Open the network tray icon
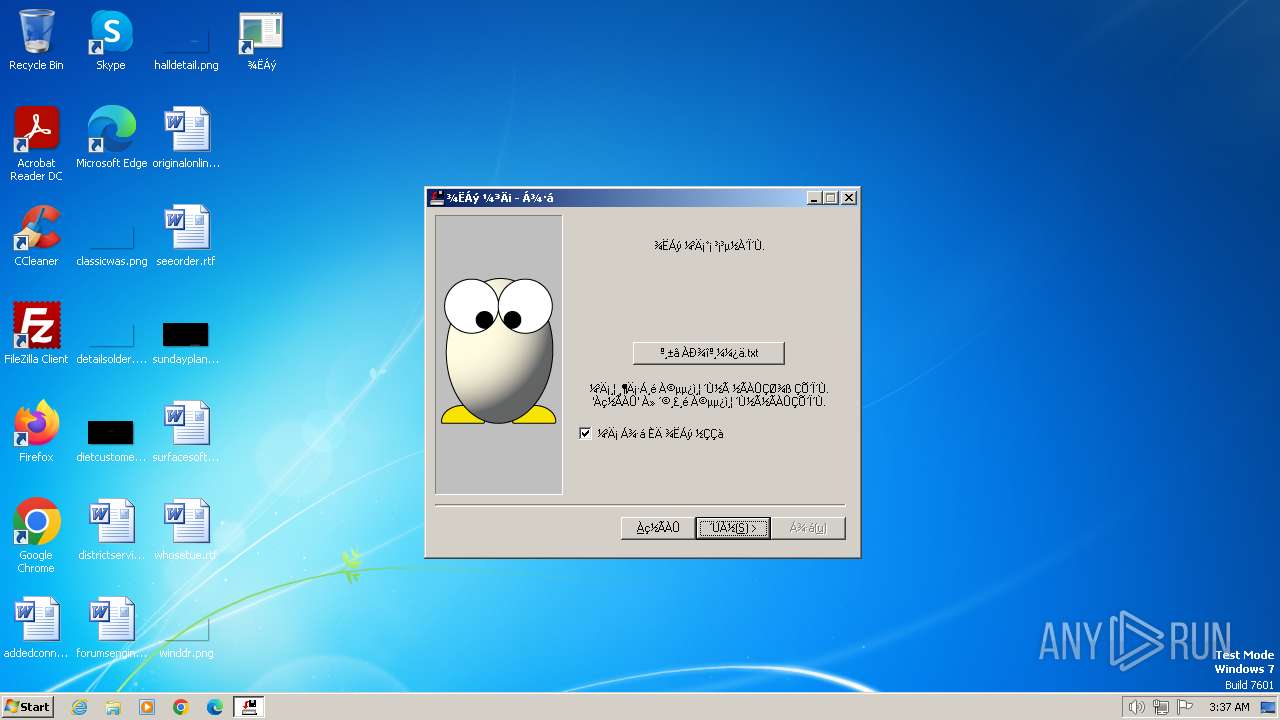The height and width of the screenshot is (720, 1280). (1161, 707)
